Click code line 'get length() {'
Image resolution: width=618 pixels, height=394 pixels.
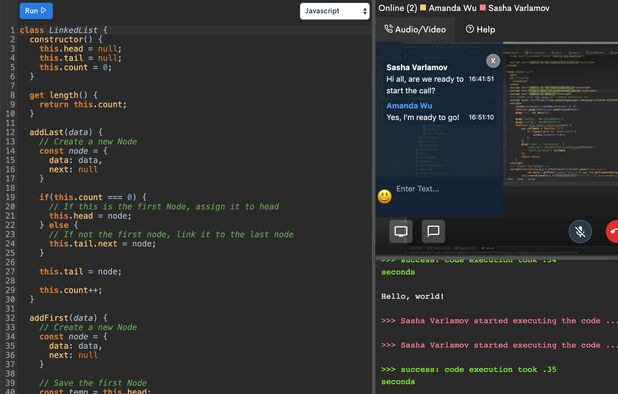[x=63, y=95]
